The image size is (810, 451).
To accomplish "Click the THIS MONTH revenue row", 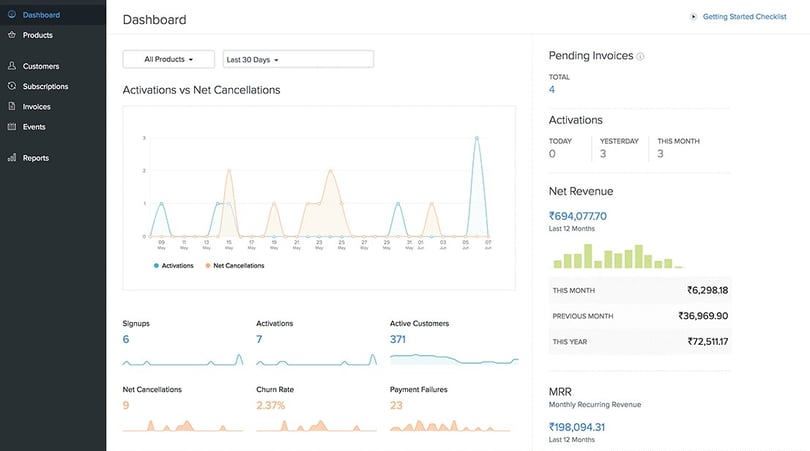I will point(640,290).
